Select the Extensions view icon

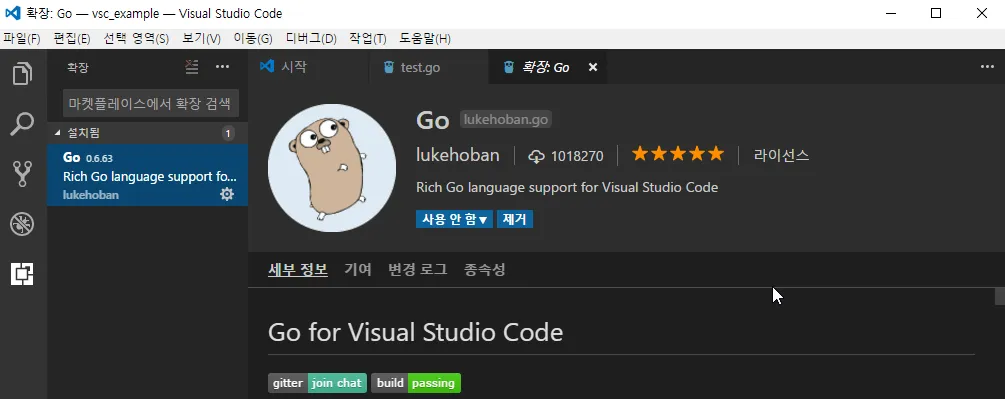[23, 274]
